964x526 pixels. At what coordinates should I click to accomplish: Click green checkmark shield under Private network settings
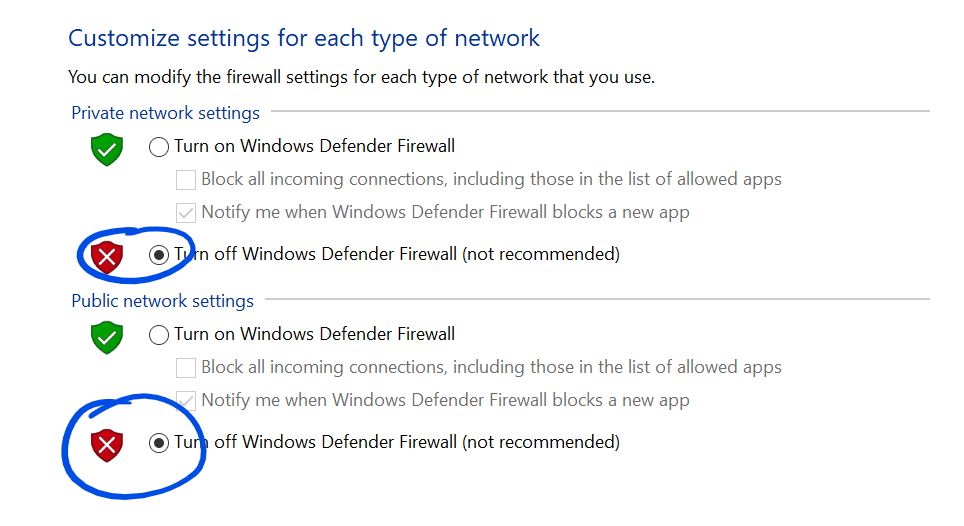(x=107, y=149)
